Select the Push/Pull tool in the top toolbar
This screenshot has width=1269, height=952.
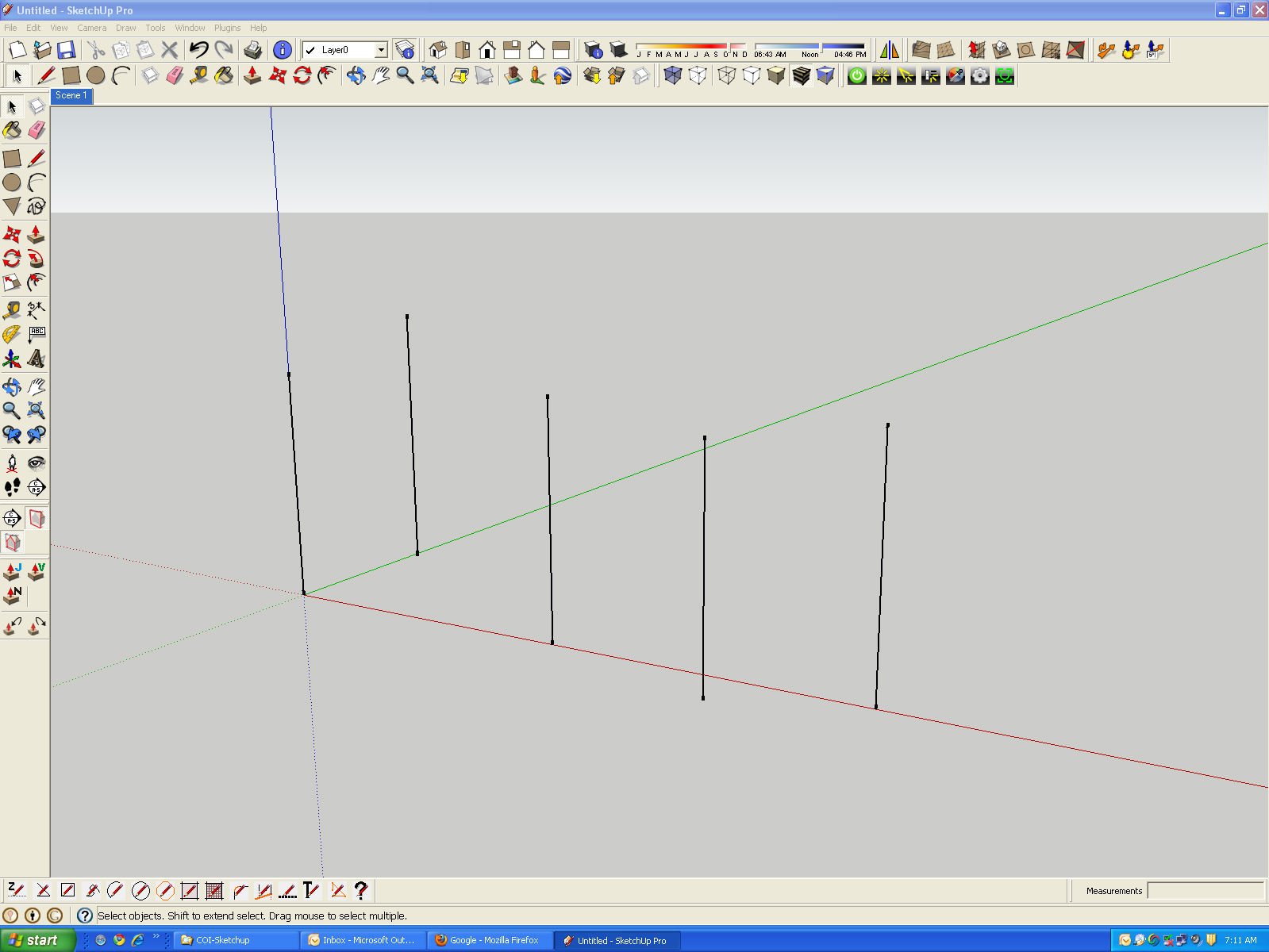click(252, 75)
